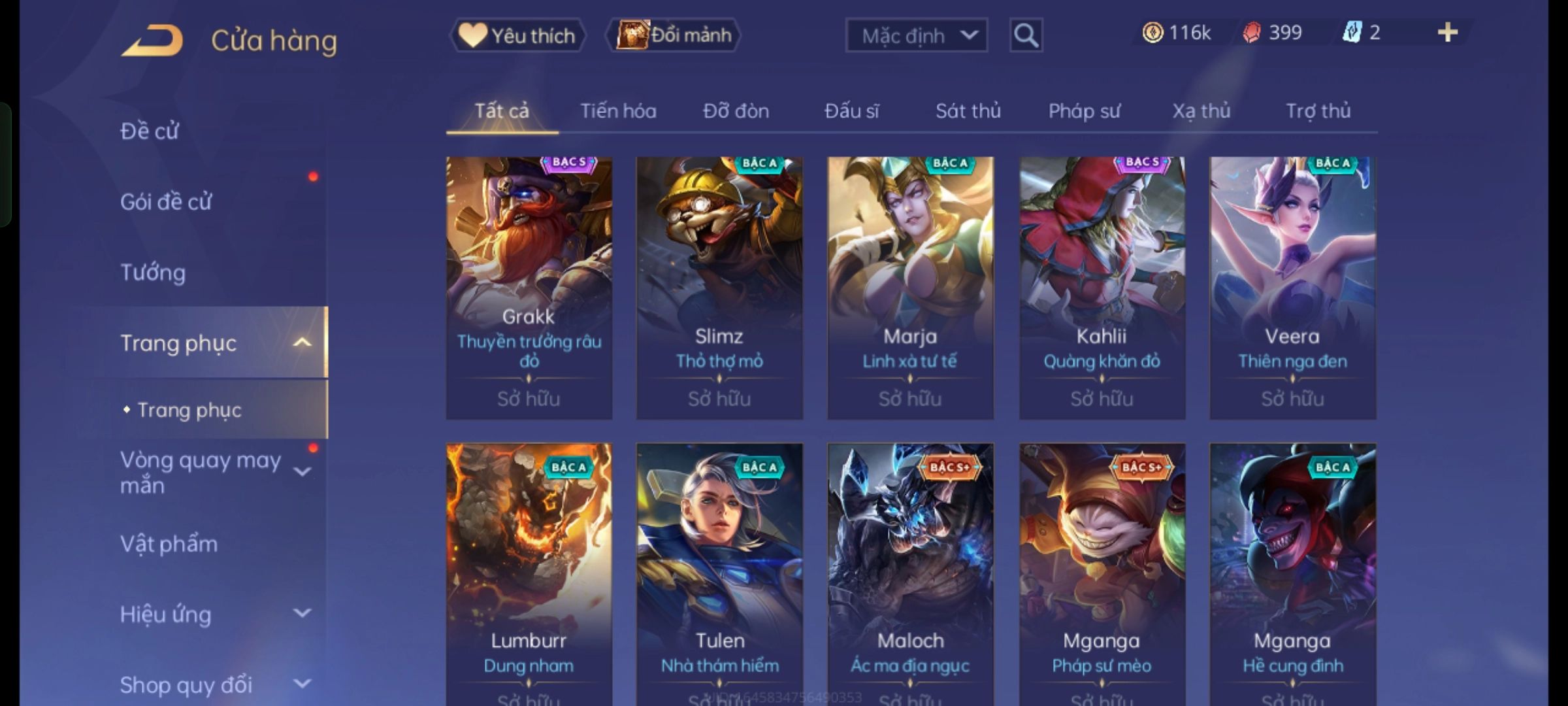Open Yêu thích favorites heart button
This screenshot has height=706, width=1568.
coord(517,35)
